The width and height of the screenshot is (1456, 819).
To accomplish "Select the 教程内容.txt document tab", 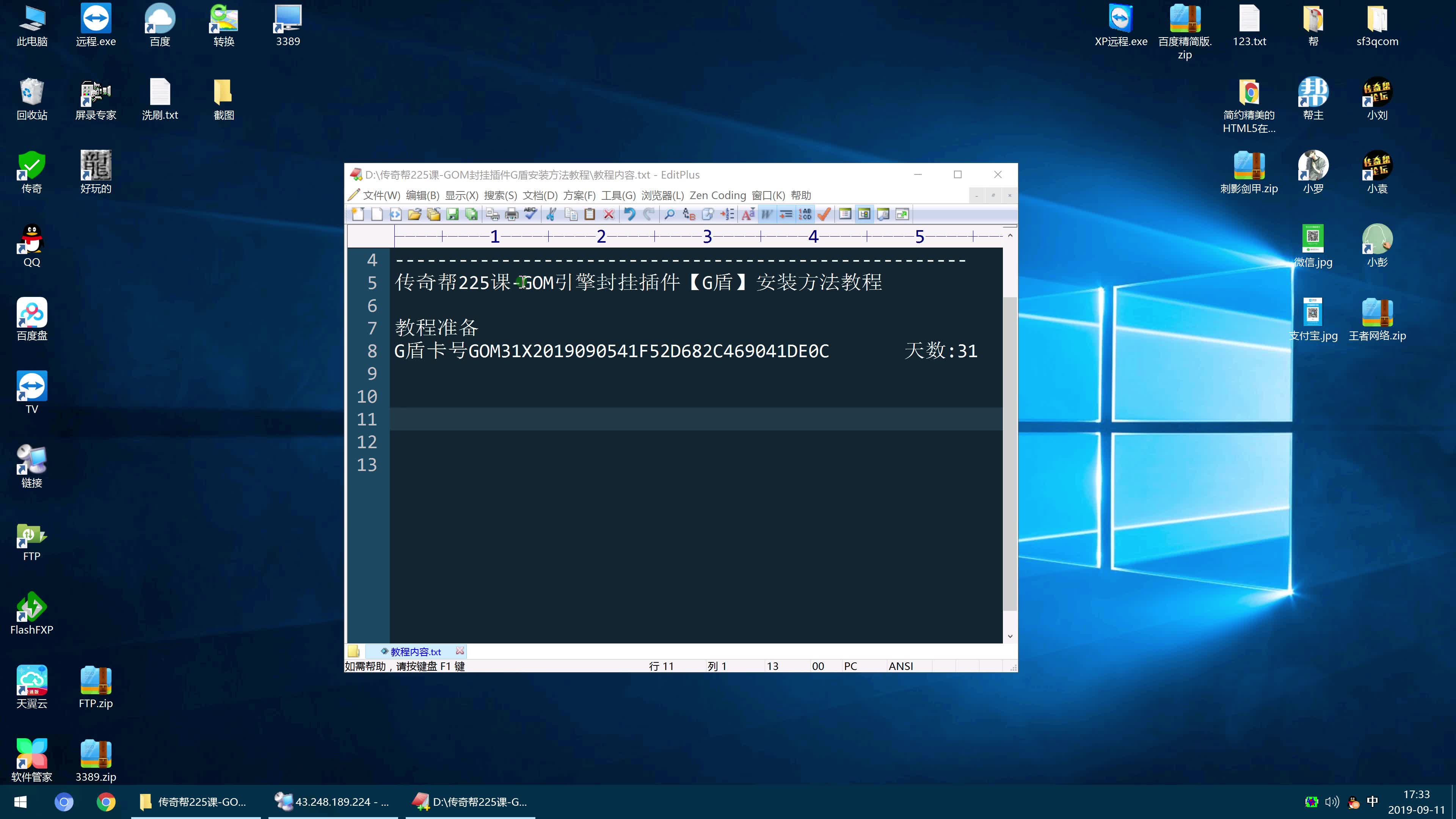I will [416, 652].
